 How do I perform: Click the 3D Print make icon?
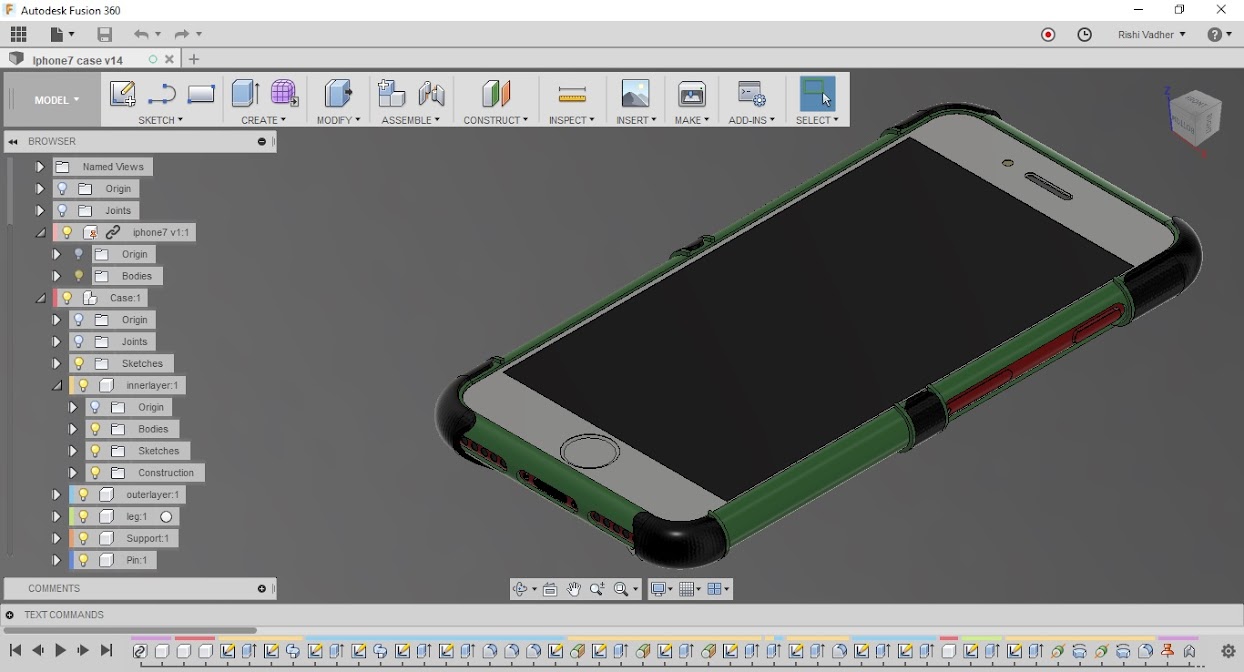692,94
